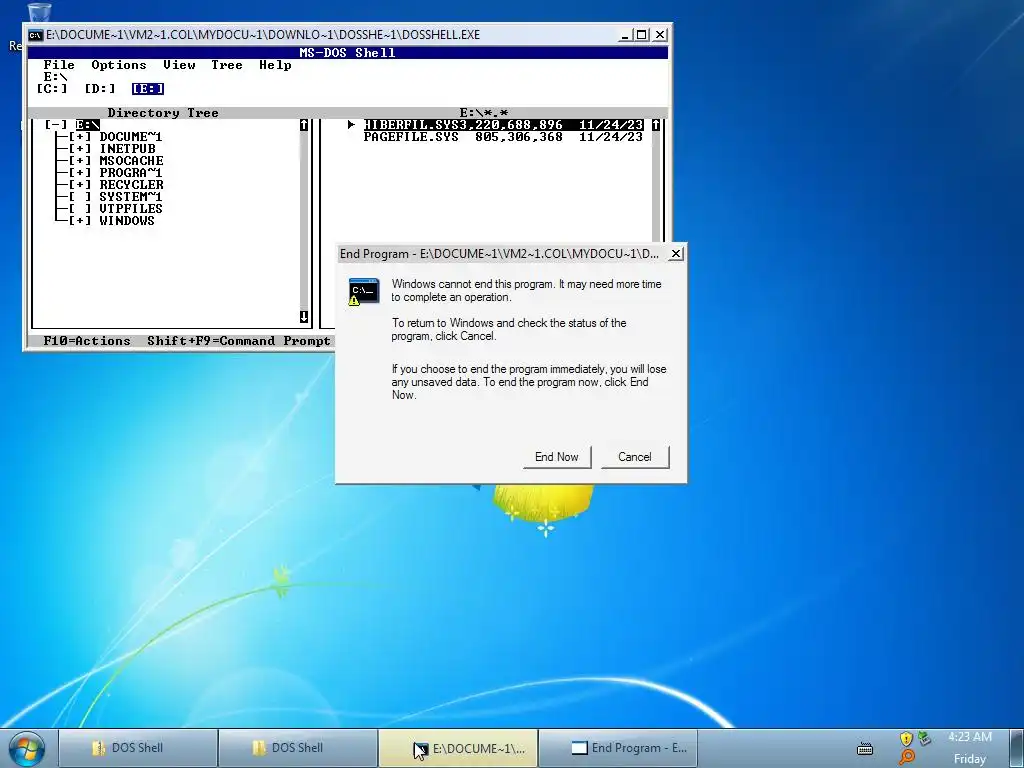The width and height of the screenshot is (1024, 768).
Task: Open the Windows Start button
Action: 27,748
